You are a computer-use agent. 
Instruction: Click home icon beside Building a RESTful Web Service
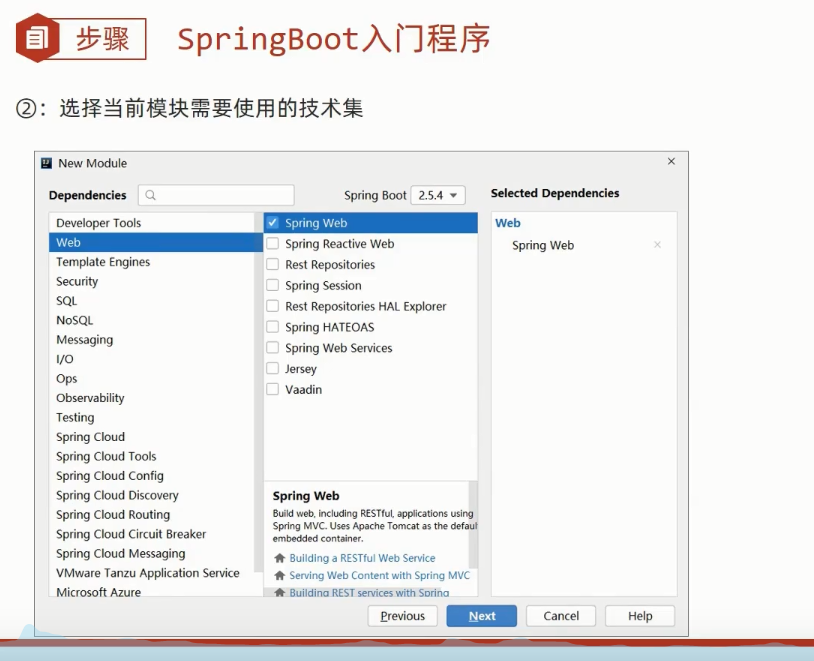(x=279, y=558)
